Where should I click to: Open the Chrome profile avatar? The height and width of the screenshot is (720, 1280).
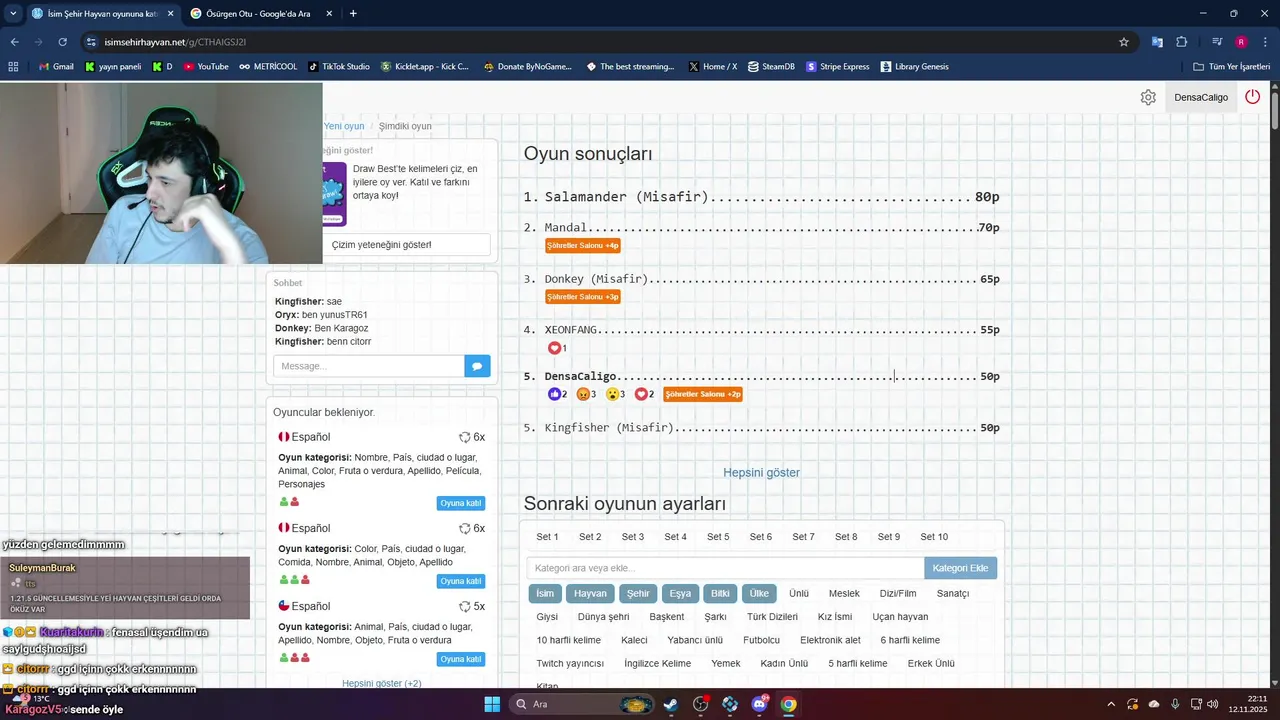coord(1241,42)
